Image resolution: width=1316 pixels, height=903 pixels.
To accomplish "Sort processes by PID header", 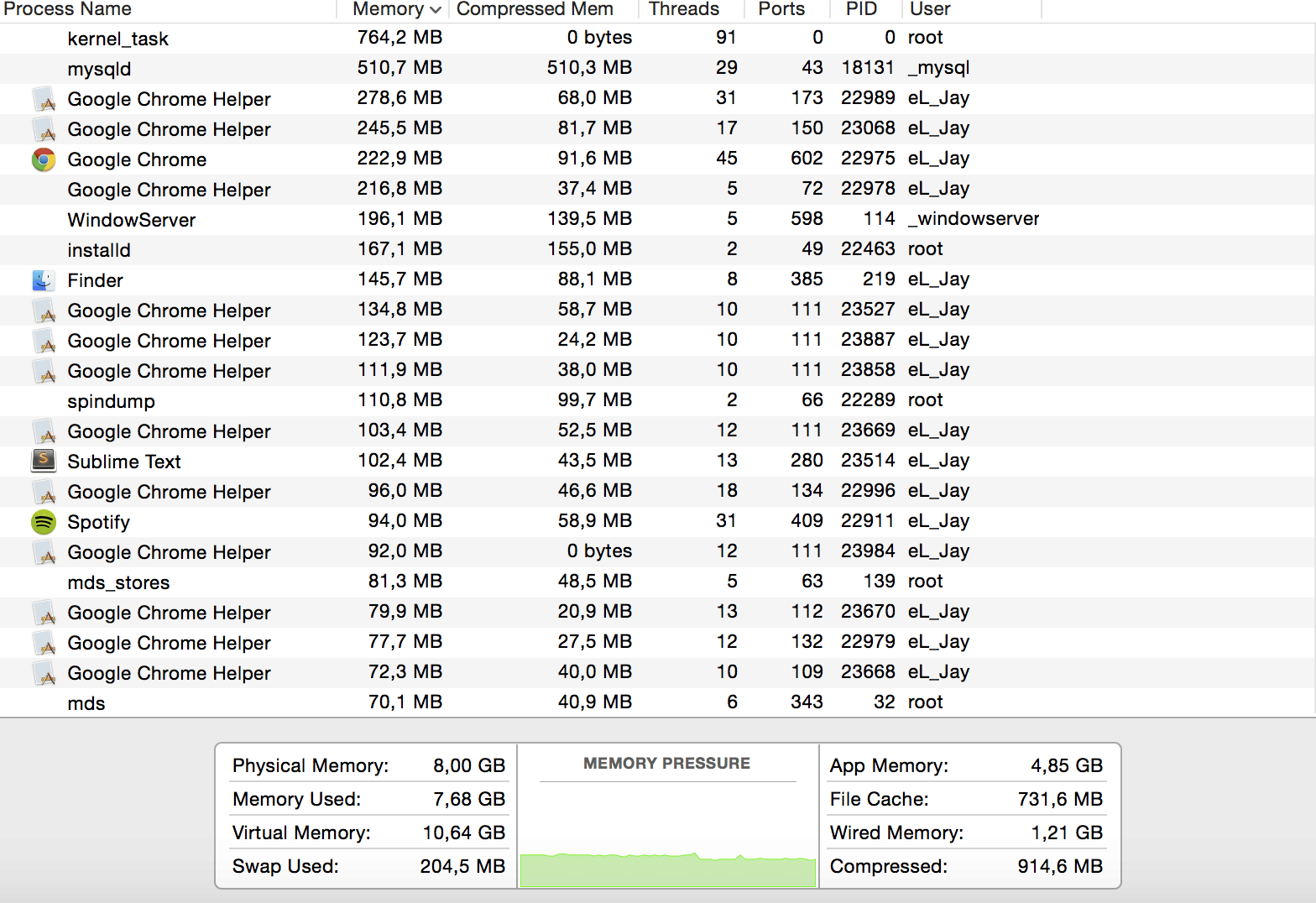I will (860, 9).
